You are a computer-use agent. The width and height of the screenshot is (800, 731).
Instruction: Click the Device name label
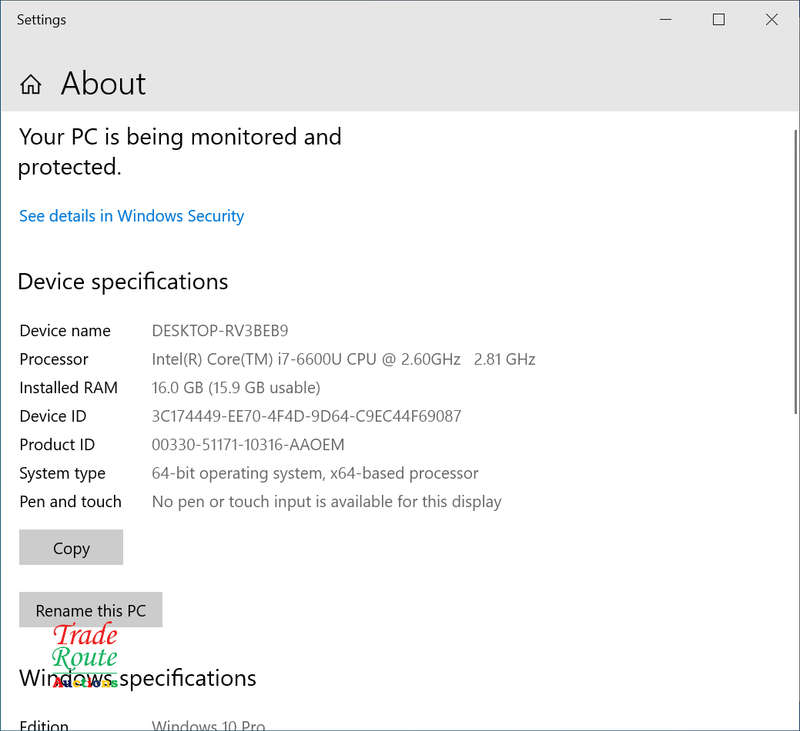(65, 331)
